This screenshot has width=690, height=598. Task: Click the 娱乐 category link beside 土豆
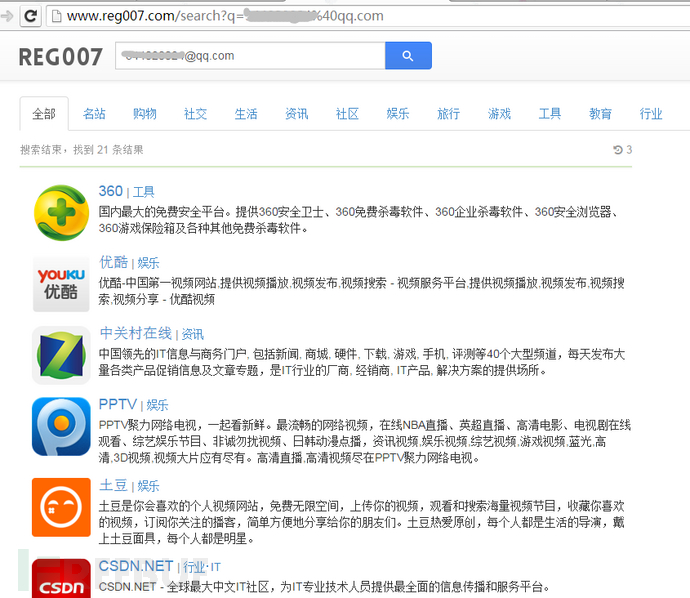[x=148, y=486]
